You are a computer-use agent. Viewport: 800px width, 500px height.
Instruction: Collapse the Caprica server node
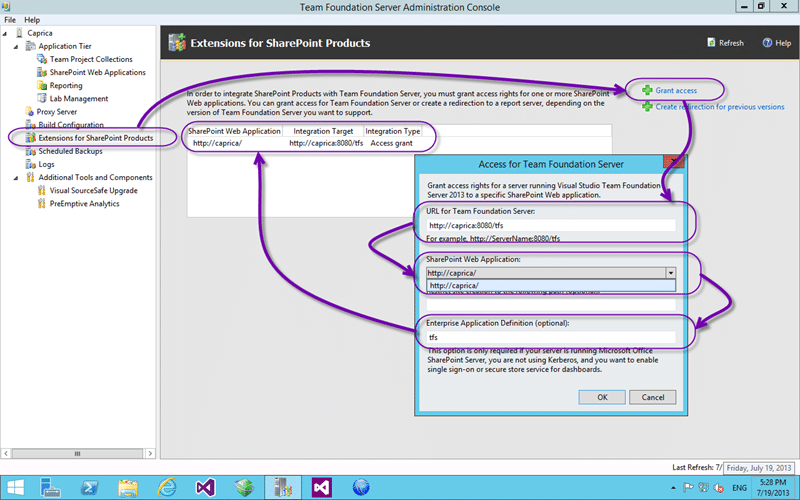[x=5, y=33]
